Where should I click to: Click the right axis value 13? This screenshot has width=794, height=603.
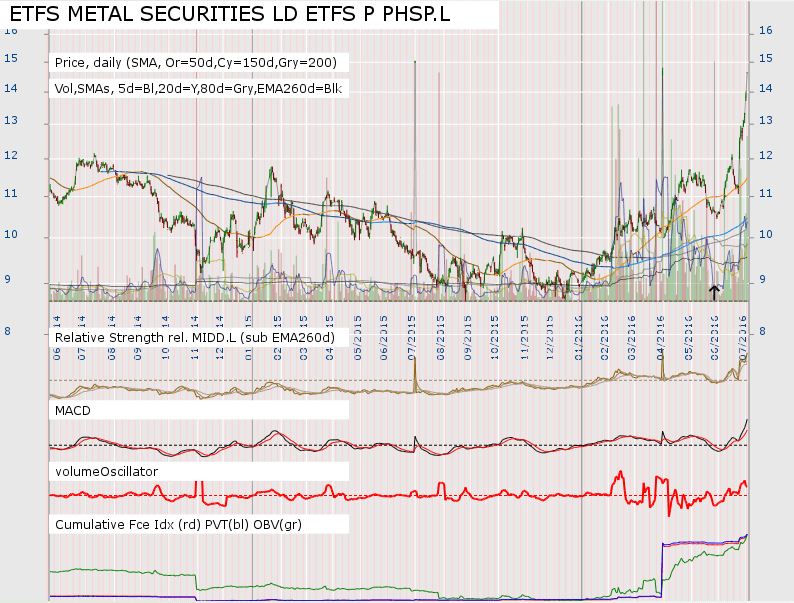point(766,120)
